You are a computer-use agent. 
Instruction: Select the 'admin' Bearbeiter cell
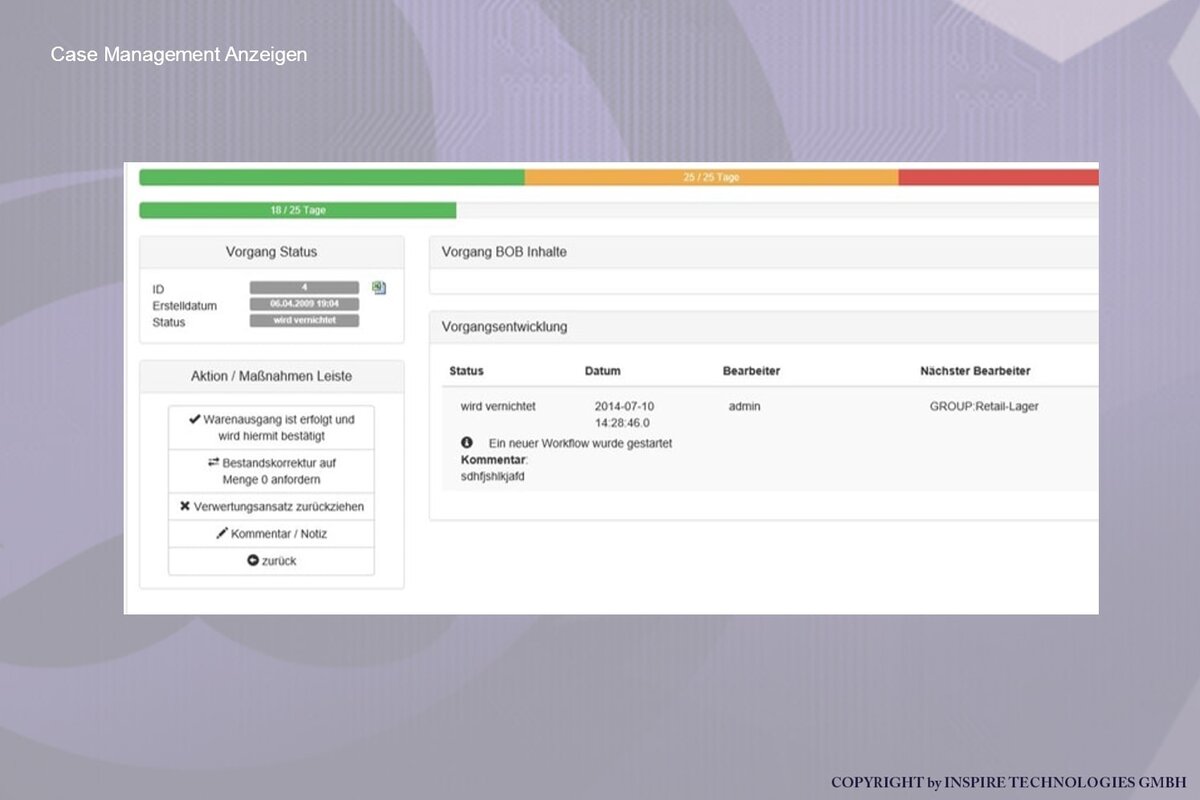[x=746, y=406]
